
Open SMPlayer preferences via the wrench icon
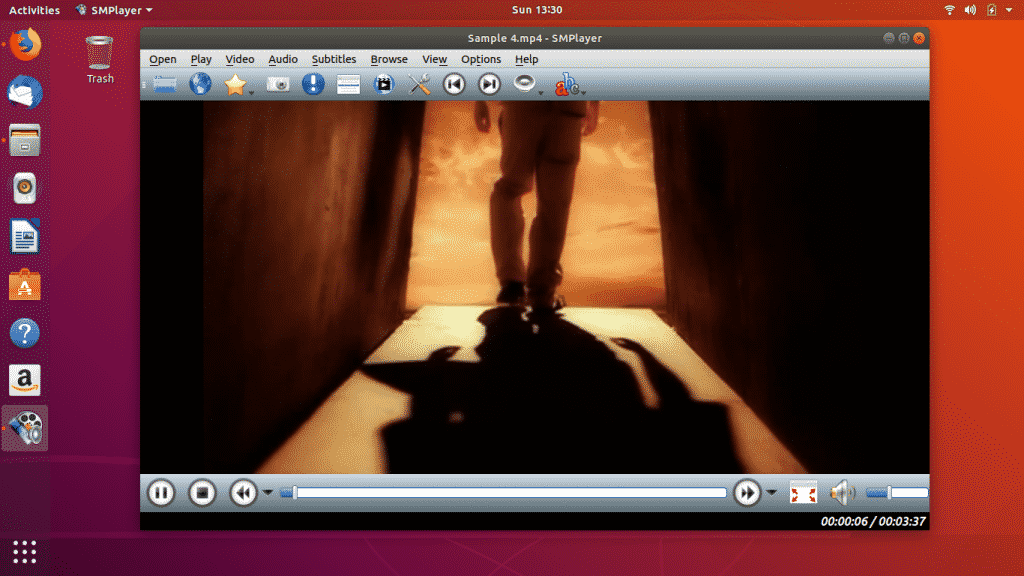[418, 84]
